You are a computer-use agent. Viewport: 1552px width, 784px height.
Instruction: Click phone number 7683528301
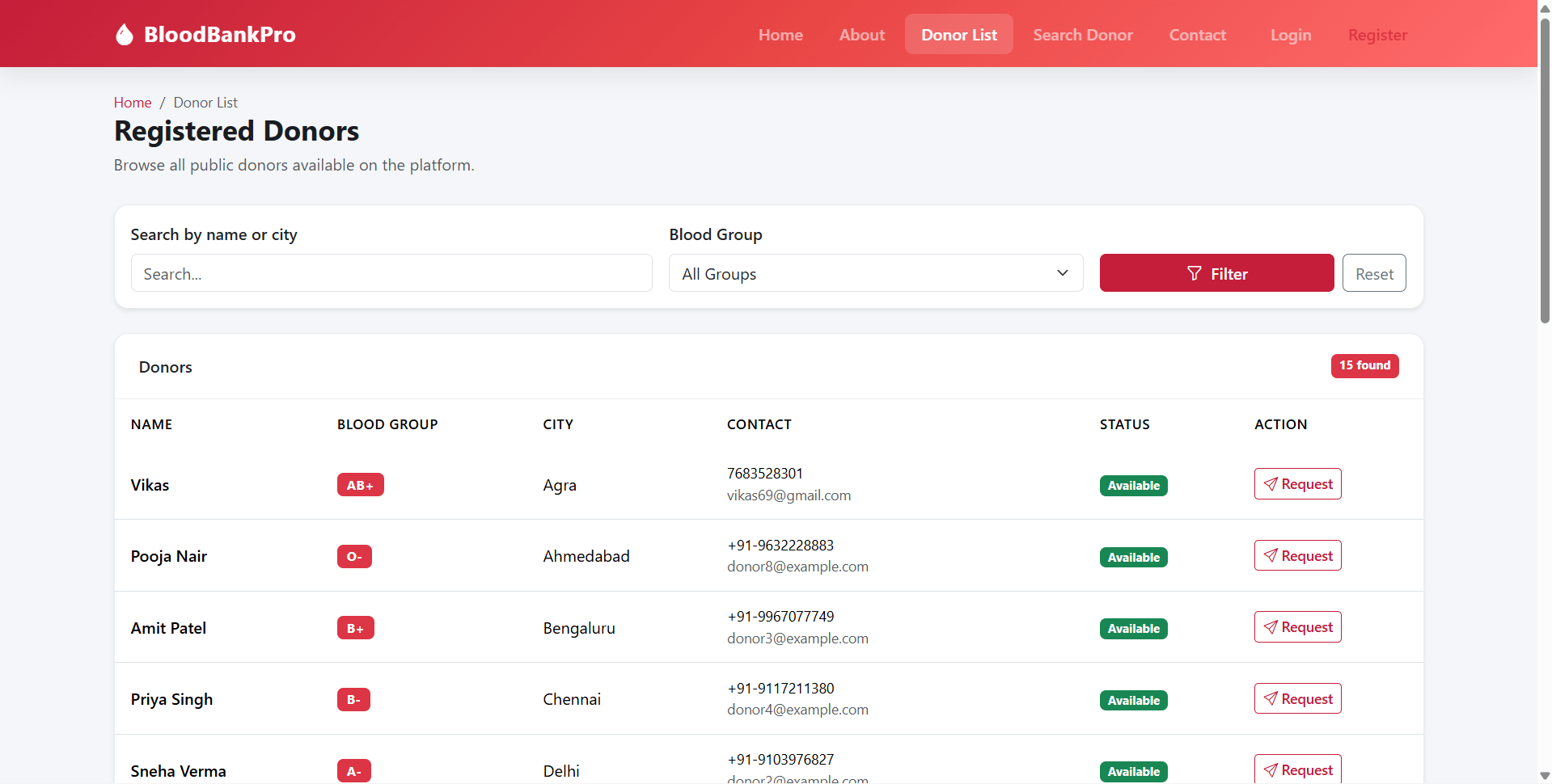coord(765,474)
